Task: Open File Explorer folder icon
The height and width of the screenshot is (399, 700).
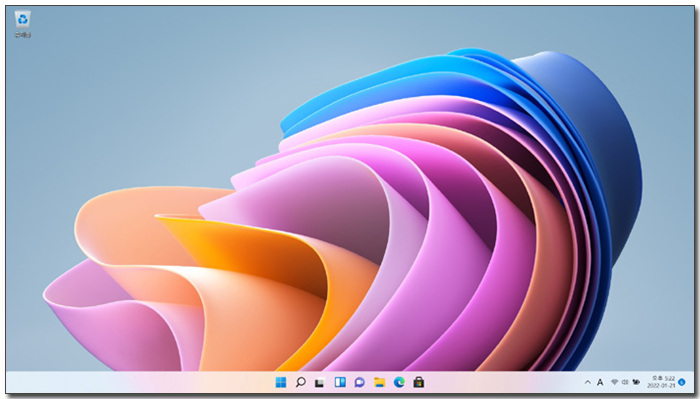Action: pos(379,382)
